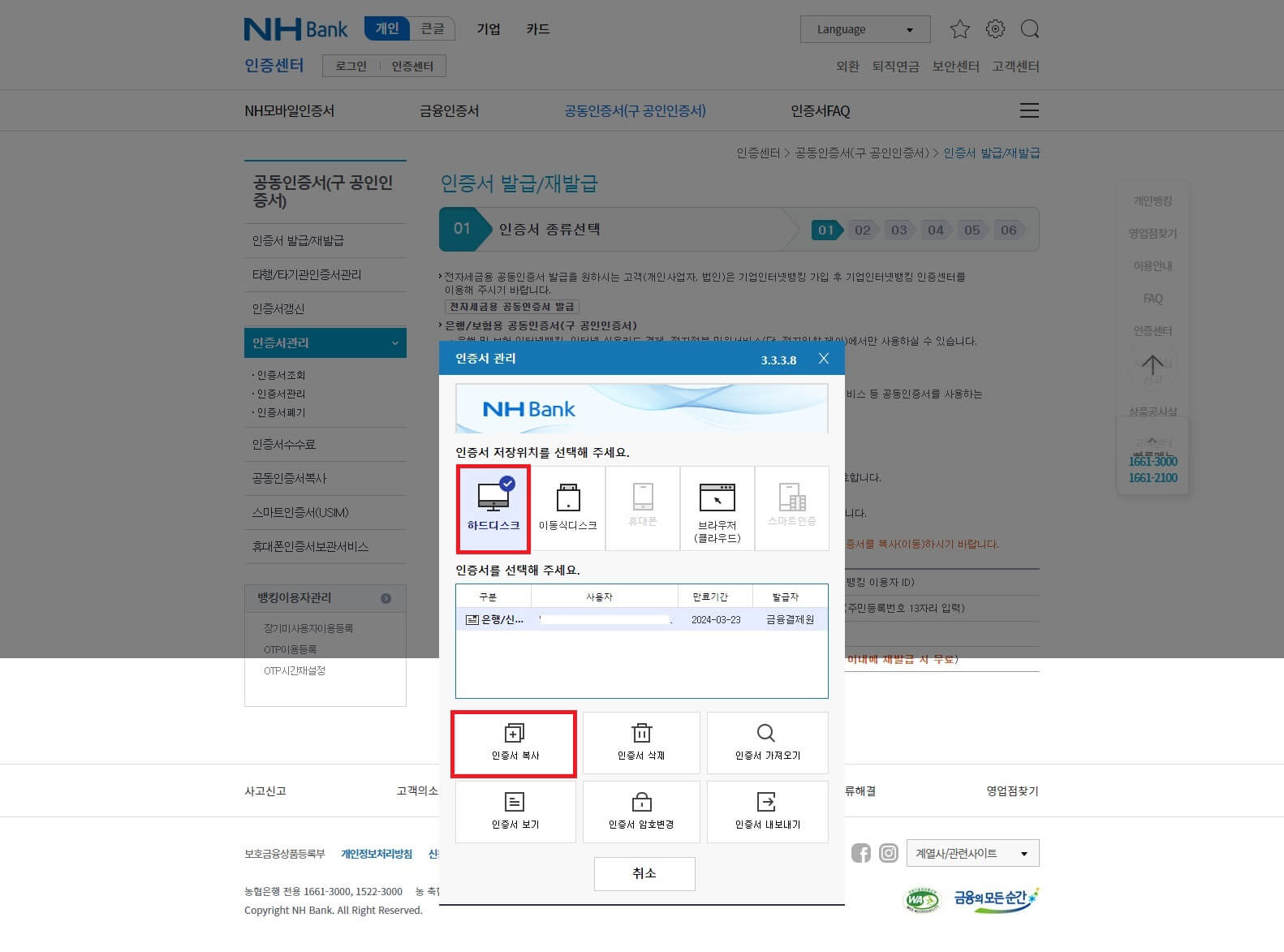Screen dimensions: 1284x952
Task: Open the settings gear icon in header
Action: click(995, 29)
